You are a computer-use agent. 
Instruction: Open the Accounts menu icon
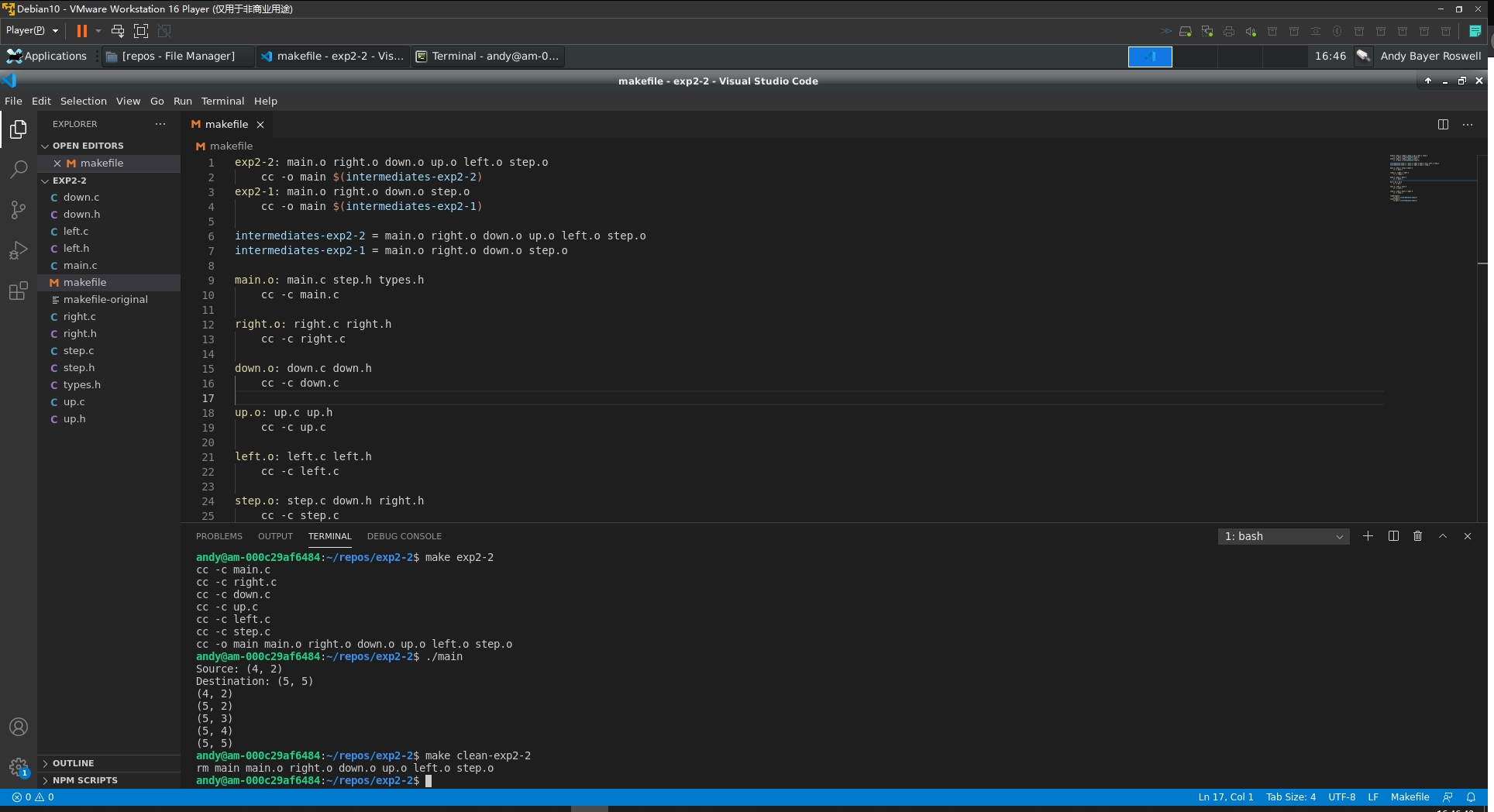pos(19,727)
